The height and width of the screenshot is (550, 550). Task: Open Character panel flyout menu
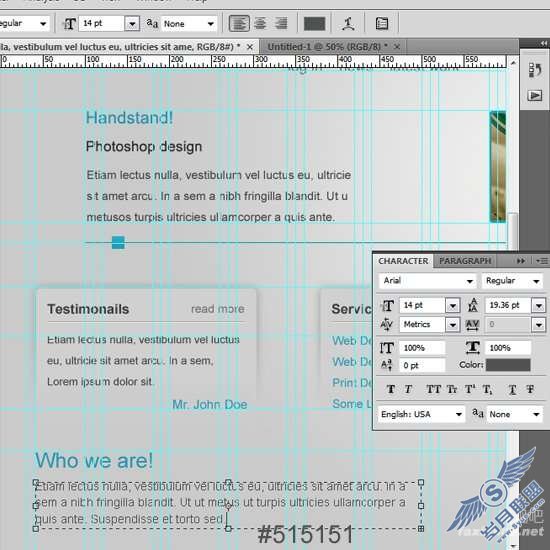pyautogui.click(x=542, y=261)
